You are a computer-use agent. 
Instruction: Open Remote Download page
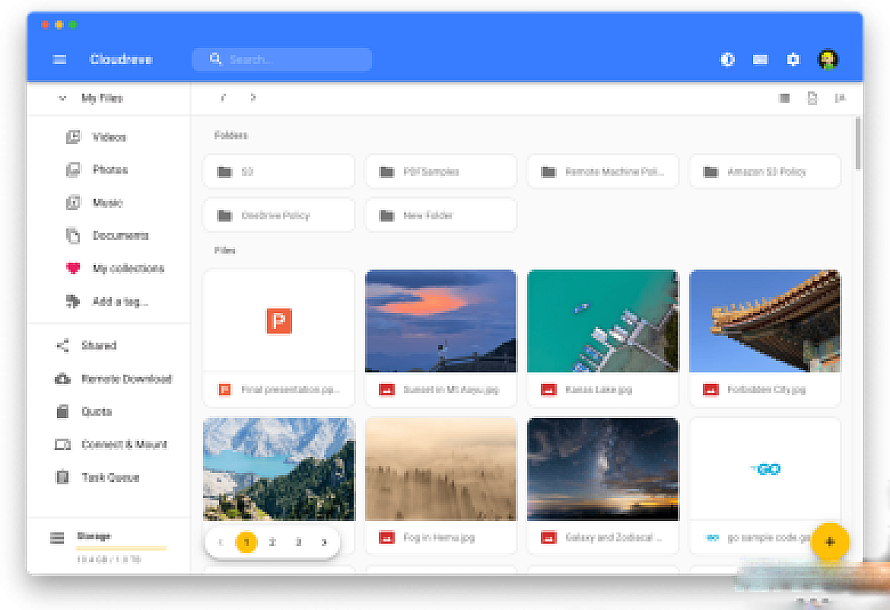[126, 379]
